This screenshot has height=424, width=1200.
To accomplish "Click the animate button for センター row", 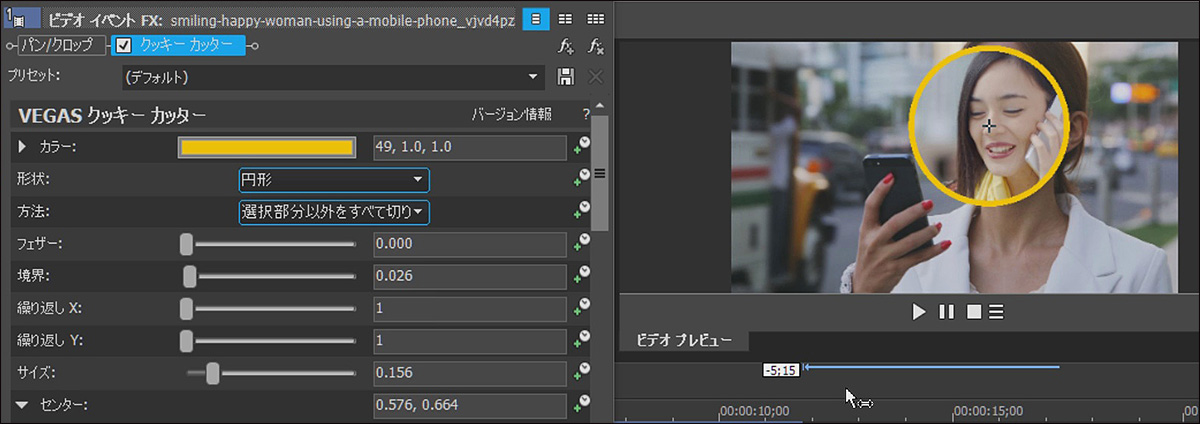I will [x=581, y=405].
